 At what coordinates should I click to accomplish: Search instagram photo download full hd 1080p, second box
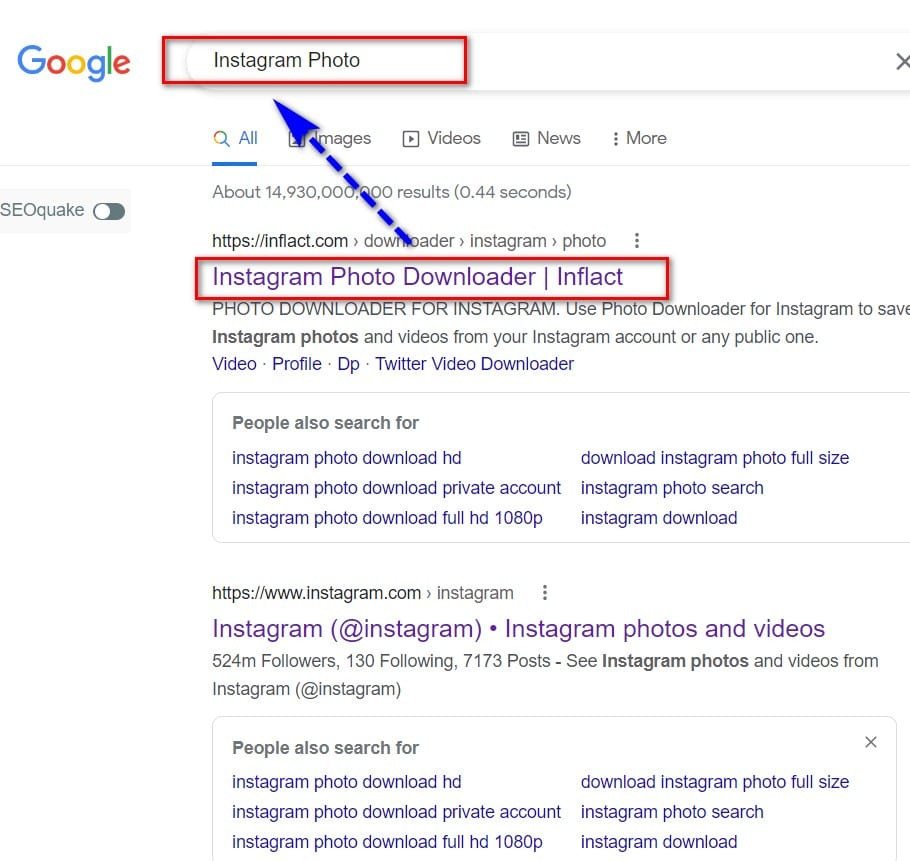(387, 842)
